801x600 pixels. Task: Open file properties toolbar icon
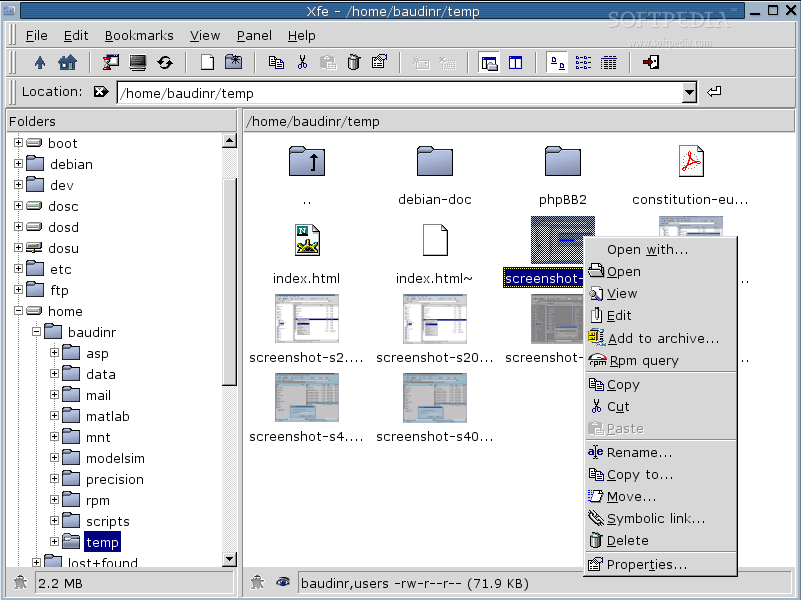tap(380, 63)
